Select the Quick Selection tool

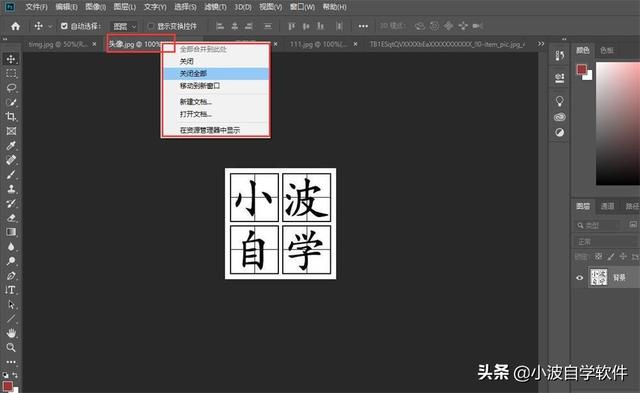pos(11,102)
